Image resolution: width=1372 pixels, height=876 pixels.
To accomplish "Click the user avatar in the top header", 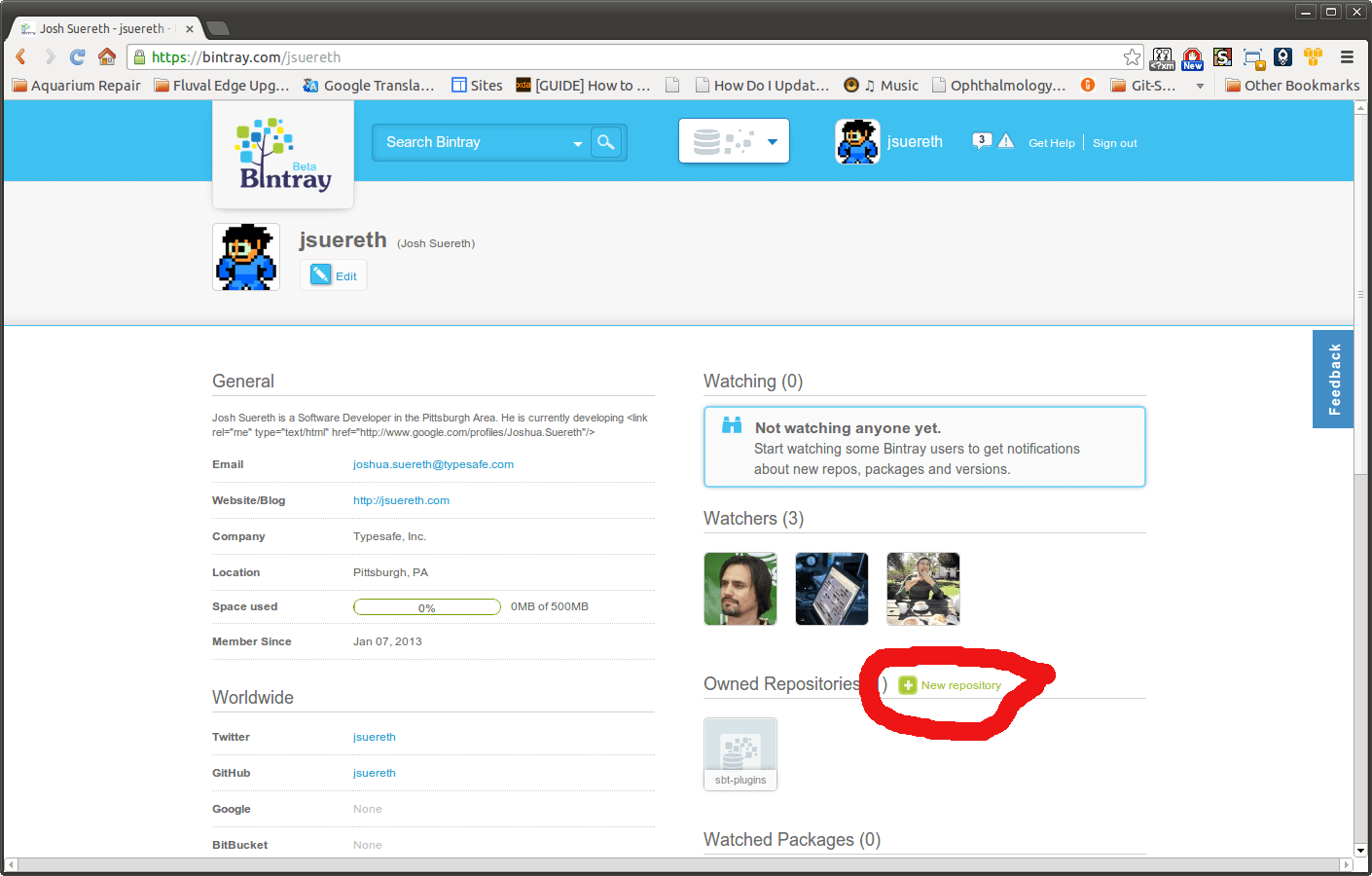I will 857,142.
